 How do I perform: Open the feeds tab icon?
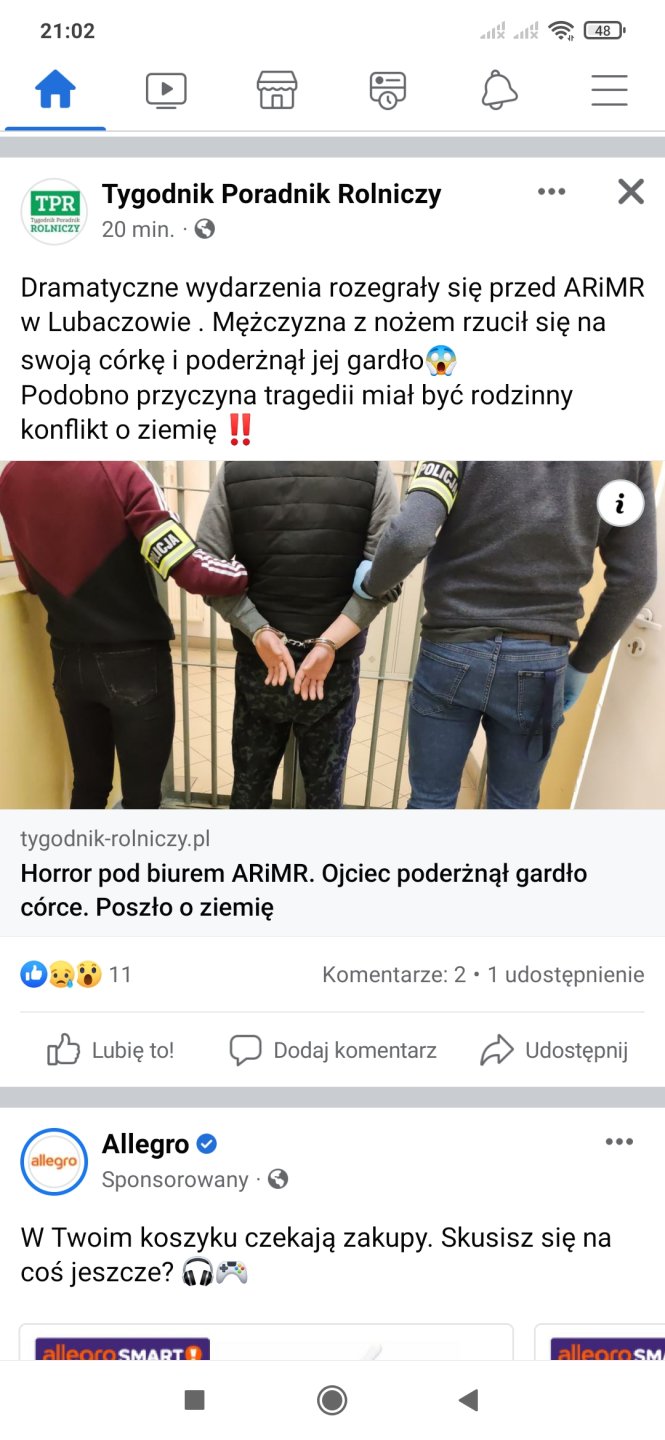pos(387,91)
